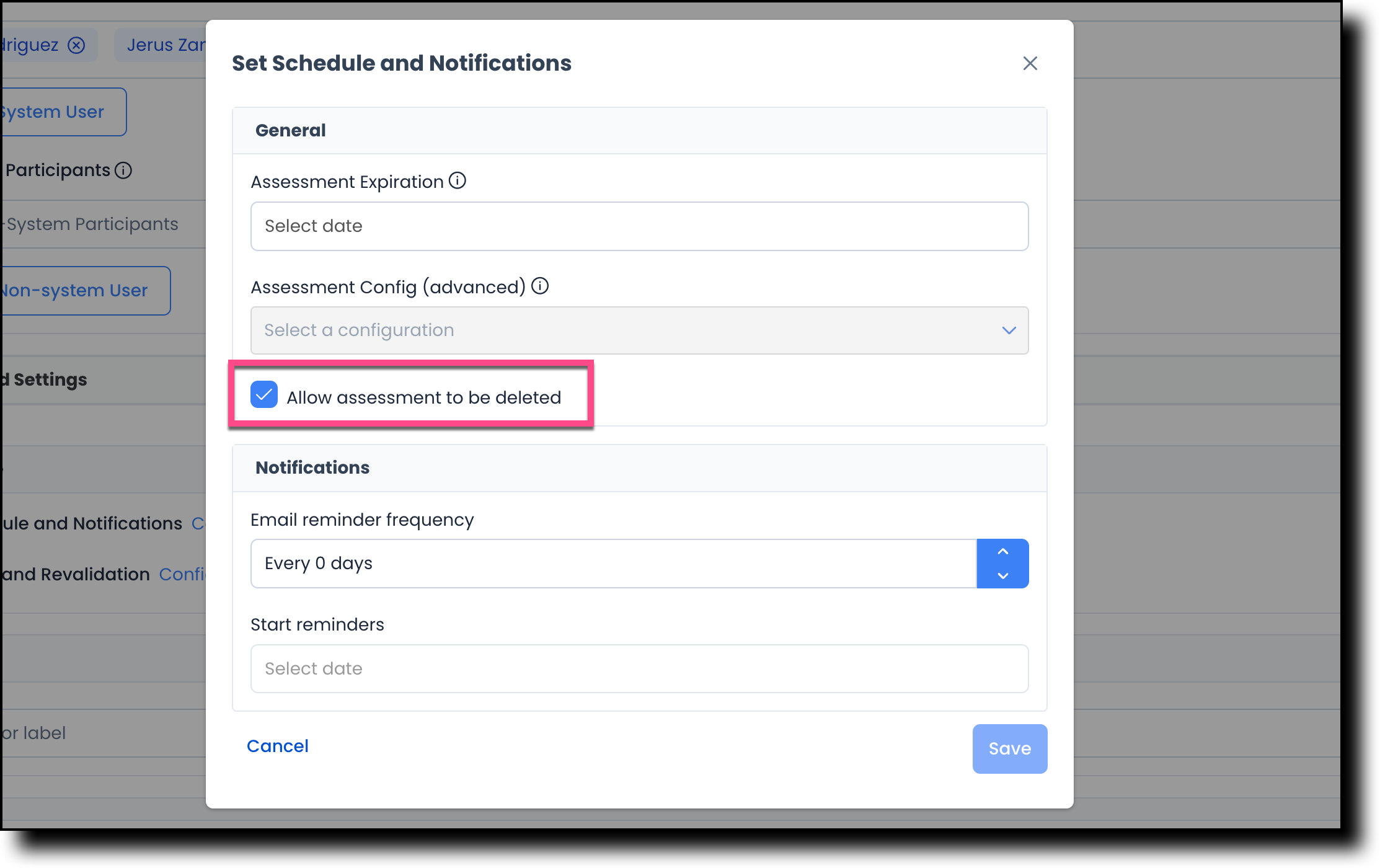
Task: Click the Assessment Expiration info icon
Action: click(x=457, y=181)
